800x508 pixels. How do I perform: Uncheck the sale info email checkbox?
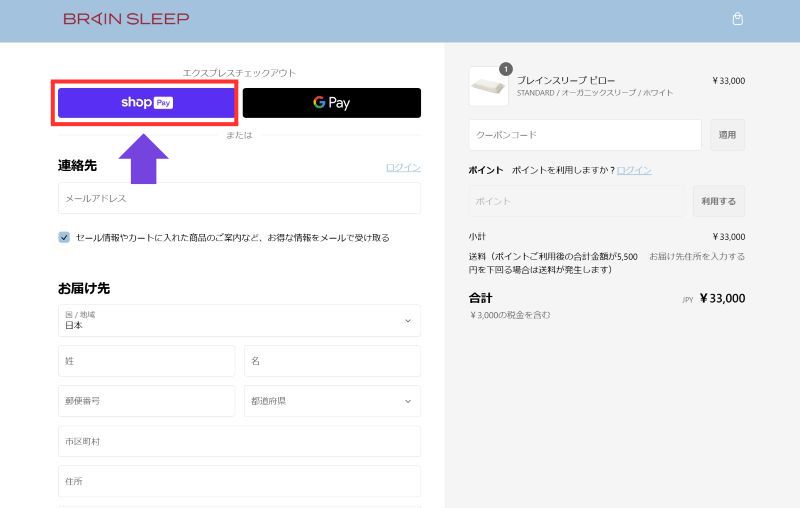coord(64,238)
